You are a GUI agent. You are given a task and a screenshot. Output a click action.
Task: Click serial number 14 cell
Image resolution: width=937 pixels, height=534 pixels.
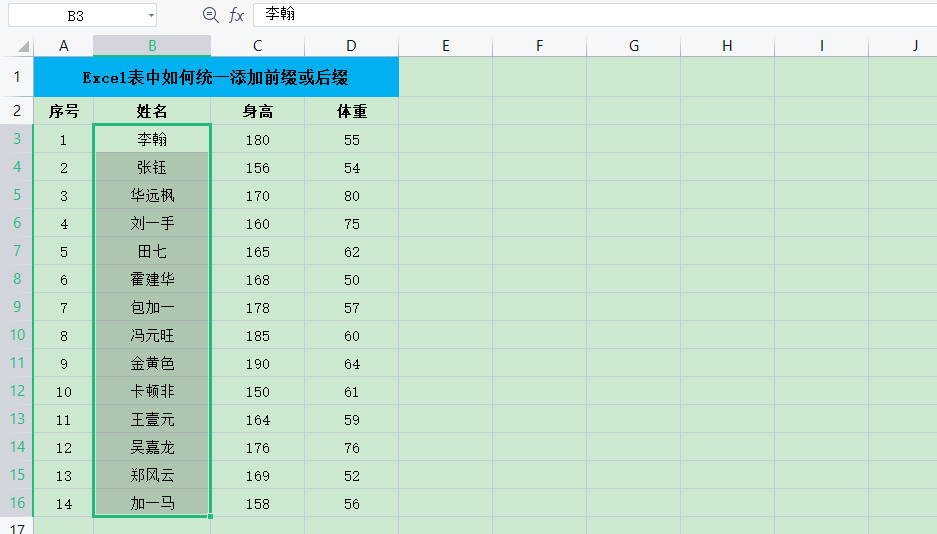tap(63, 504)
